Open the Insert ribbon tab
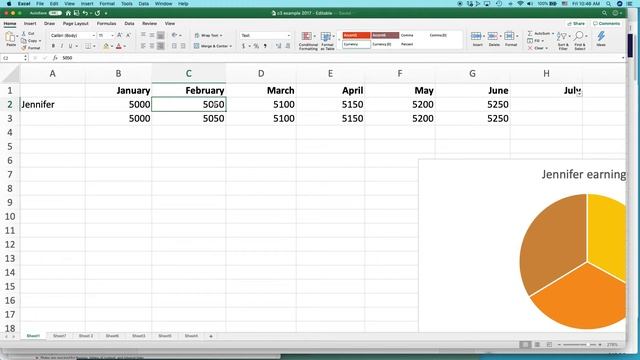The height and width of the screenshot is (360, 640). pos(30,24)
